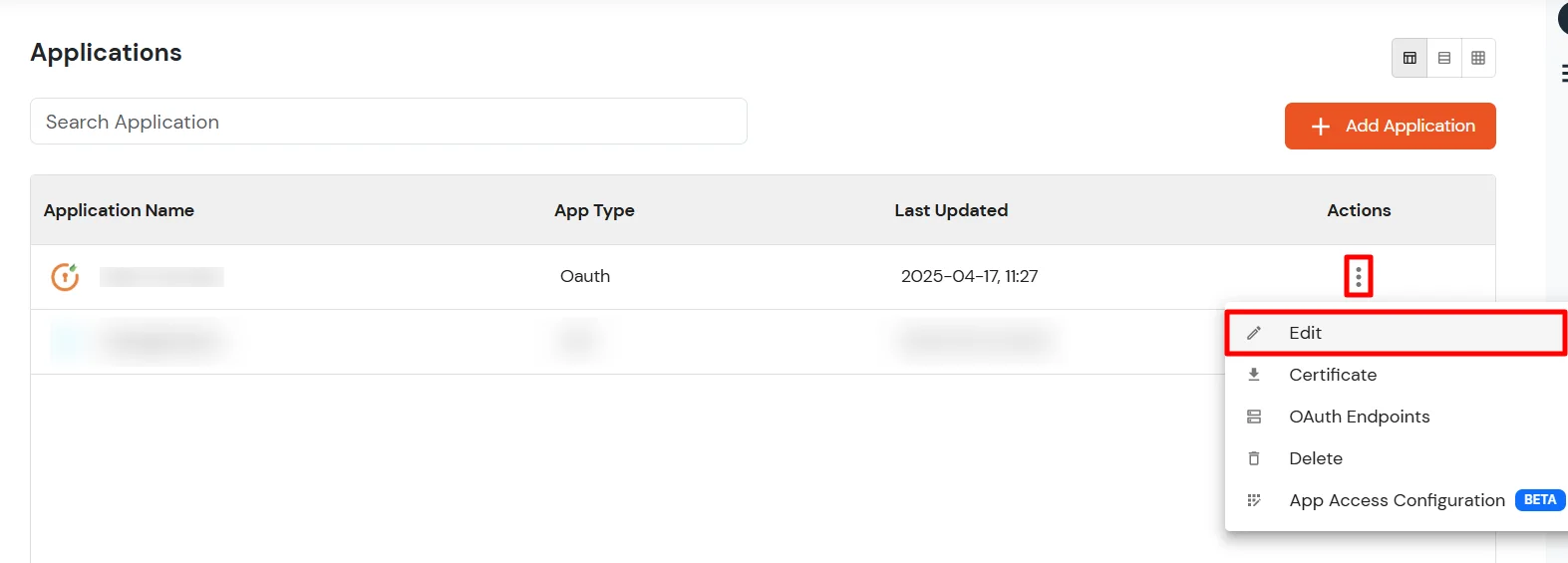
Task: Click the Add Application button
Action: [x=1390, y=126]
